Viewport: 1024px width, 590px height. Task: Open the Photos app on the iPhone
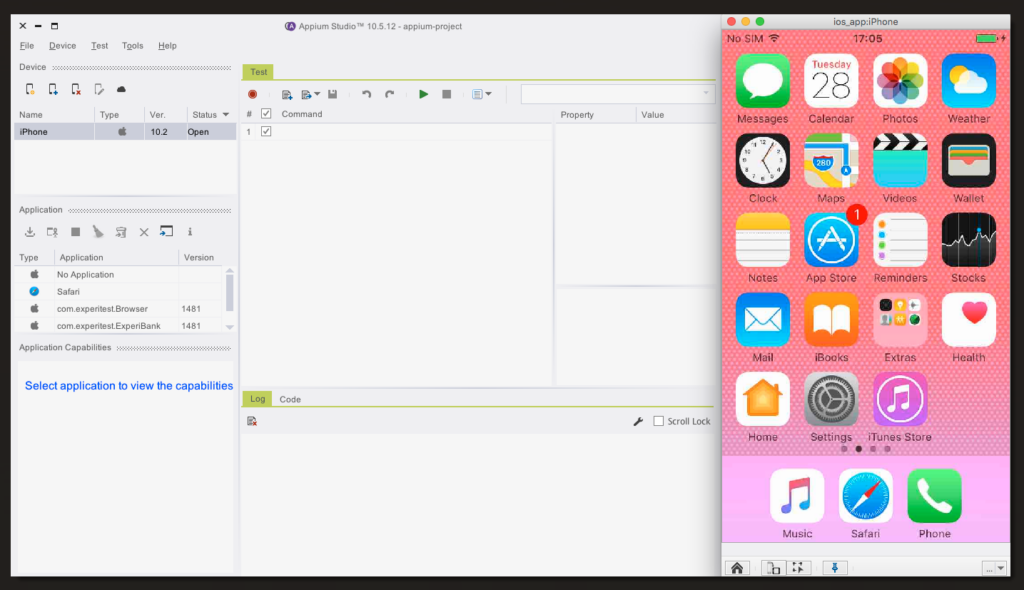pos(900,80)
